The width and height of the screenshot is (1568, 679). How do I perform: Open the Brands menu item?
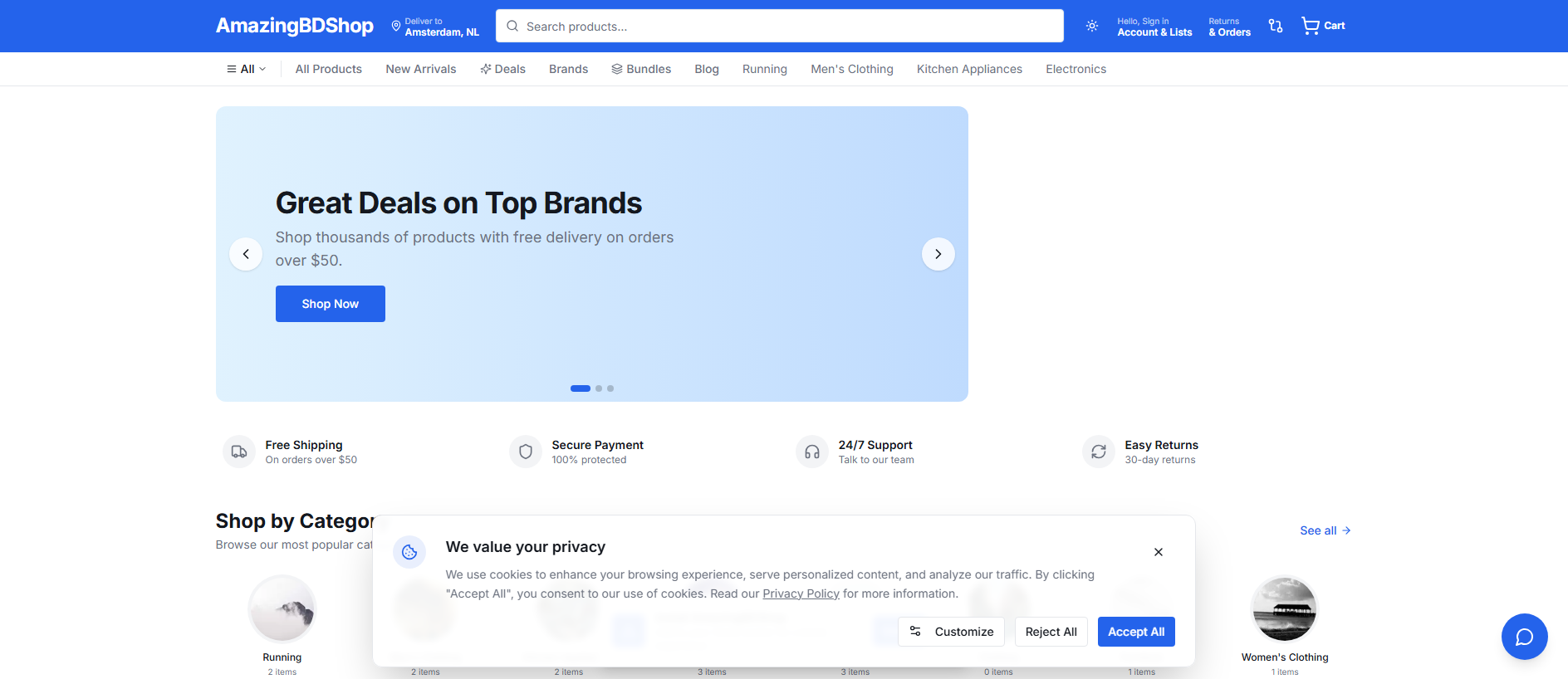point(569,69)
